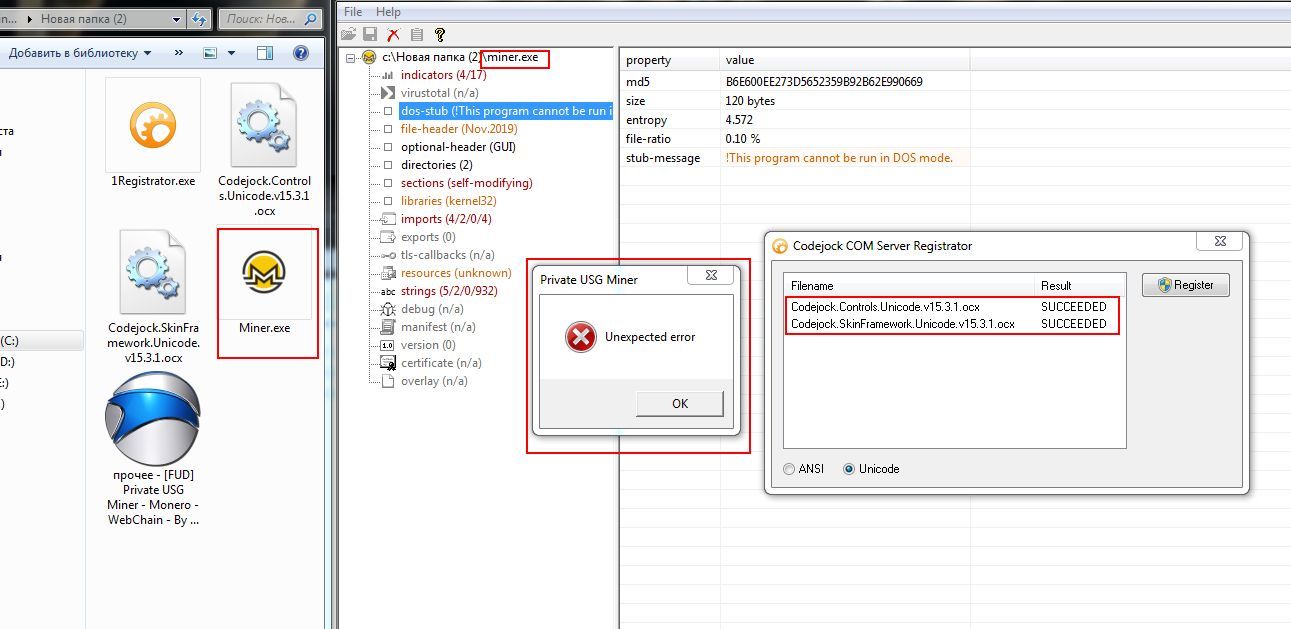Viewport: 1291px width, 629px height.
Task: Click the debug bug icon in tree
Action: (388, 309)
